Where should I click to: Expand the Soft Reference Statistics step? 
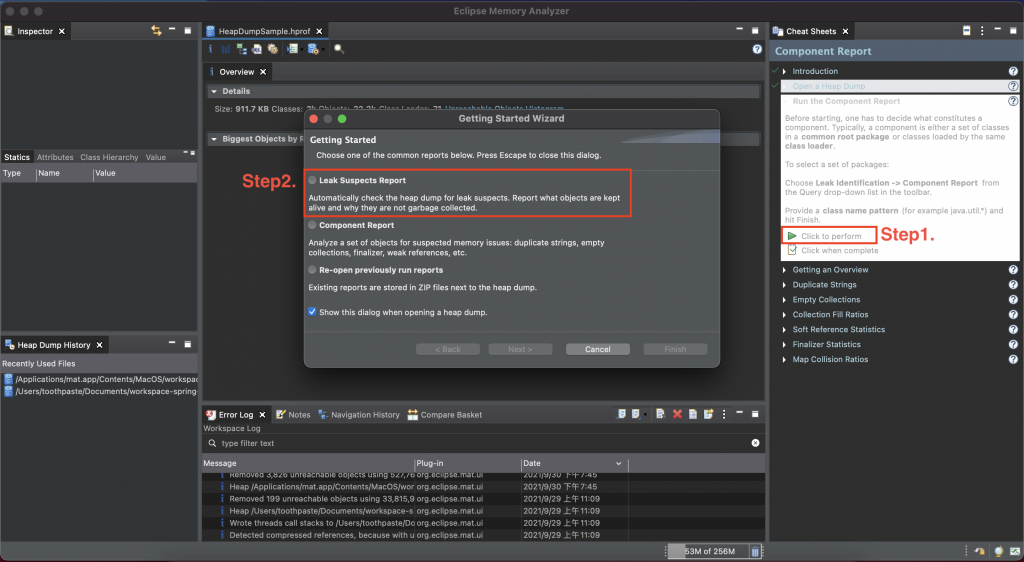point(784,330)
